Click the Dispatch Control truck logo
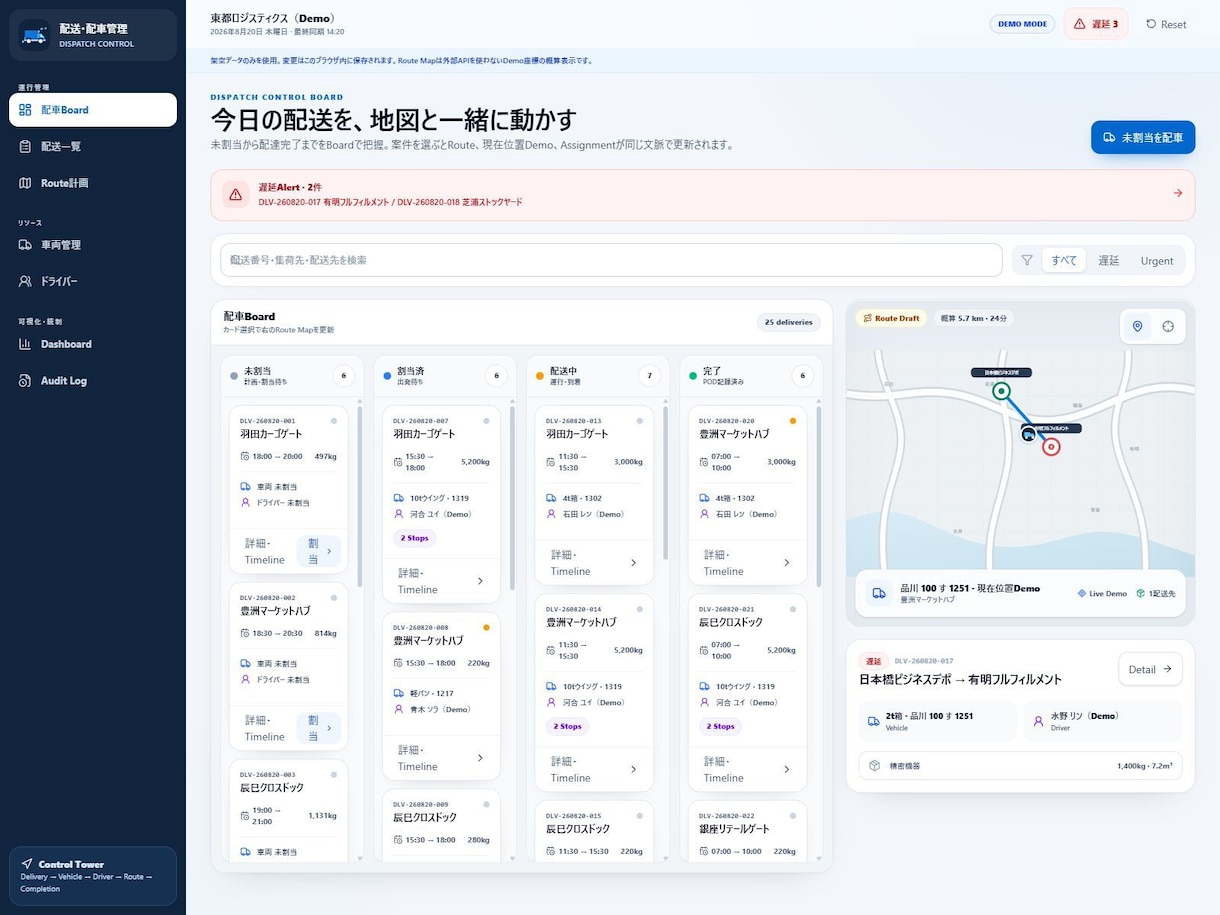Screen dimensions: 1220x915 [33, 36]
